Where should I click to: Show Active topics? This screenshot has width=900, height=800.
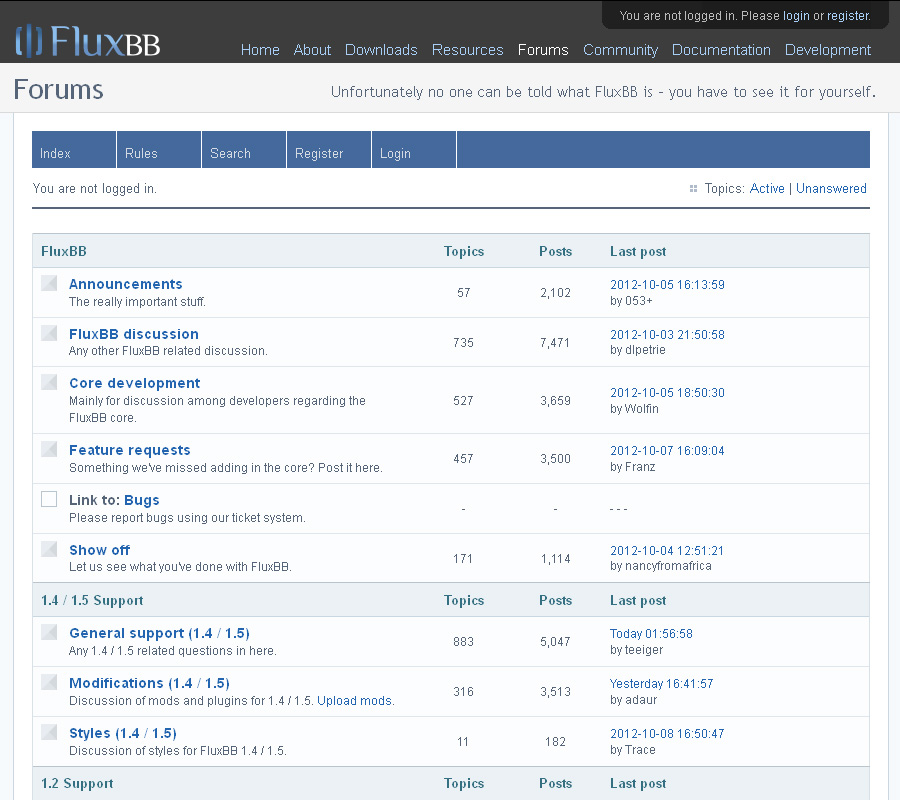point(767,188)
